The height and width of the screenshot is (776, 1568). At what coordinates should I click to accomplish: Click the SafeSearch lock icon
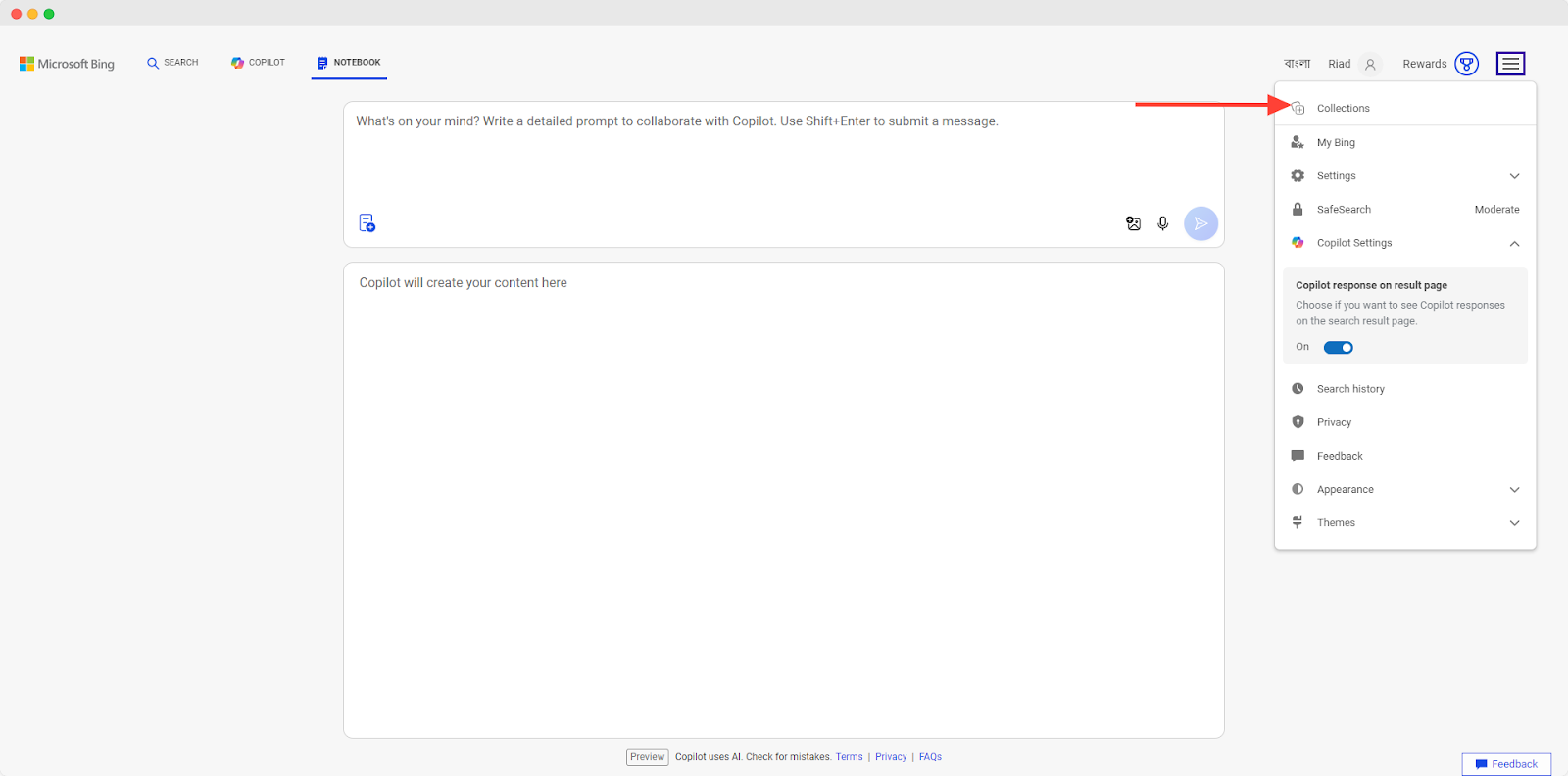click(1298, 209)
